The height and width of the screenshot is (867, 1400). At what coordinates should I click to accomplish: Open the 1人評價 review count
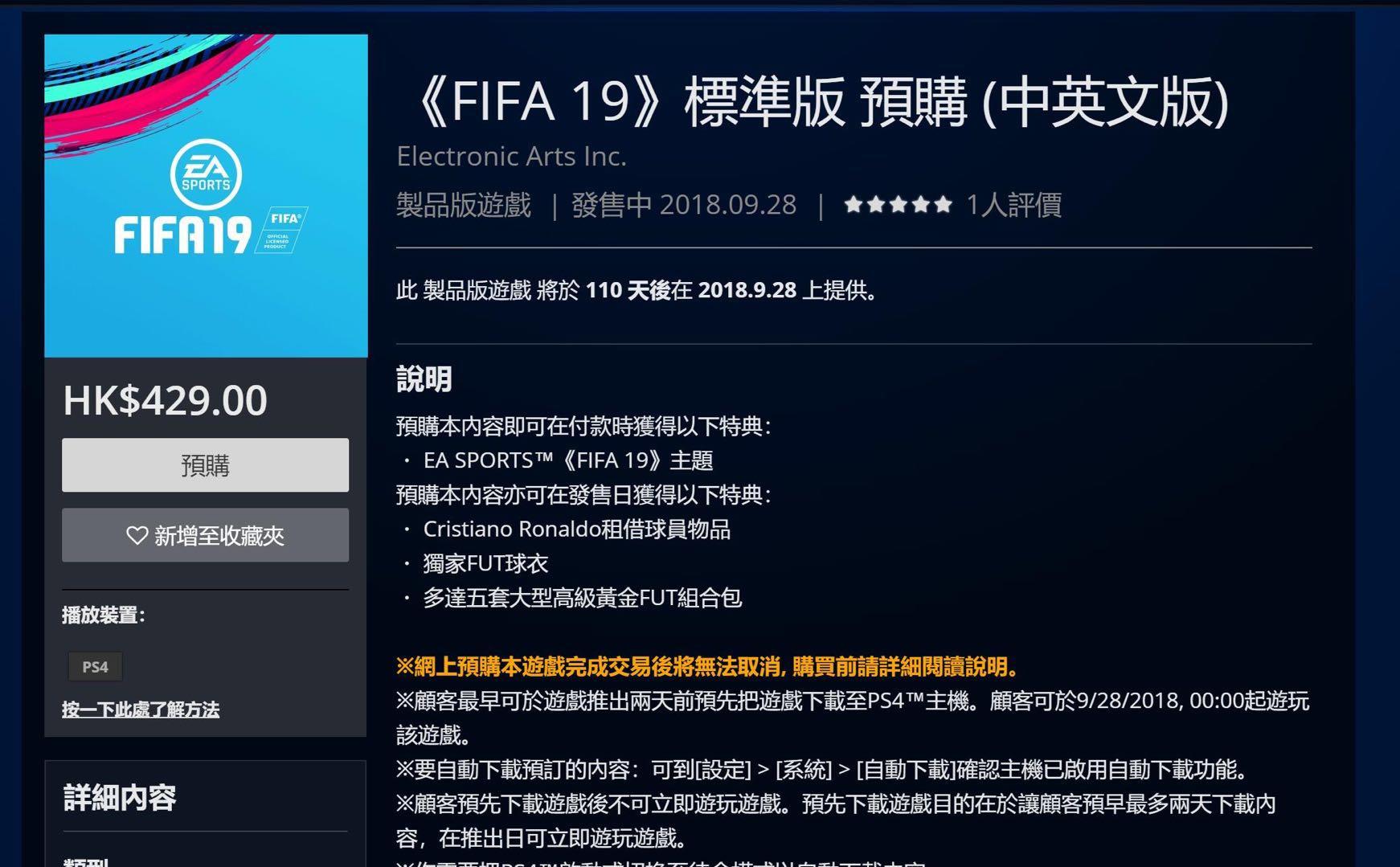point(1013,205)
